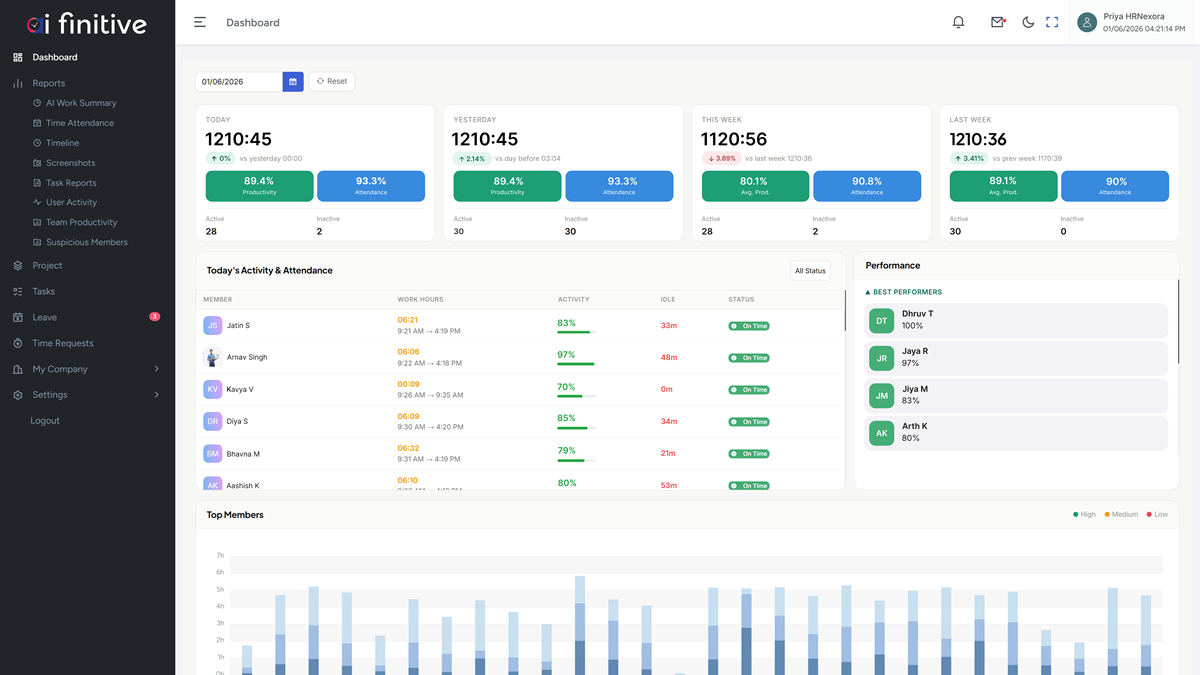Open the calendar picker next to the date

(x=293, y=81)
